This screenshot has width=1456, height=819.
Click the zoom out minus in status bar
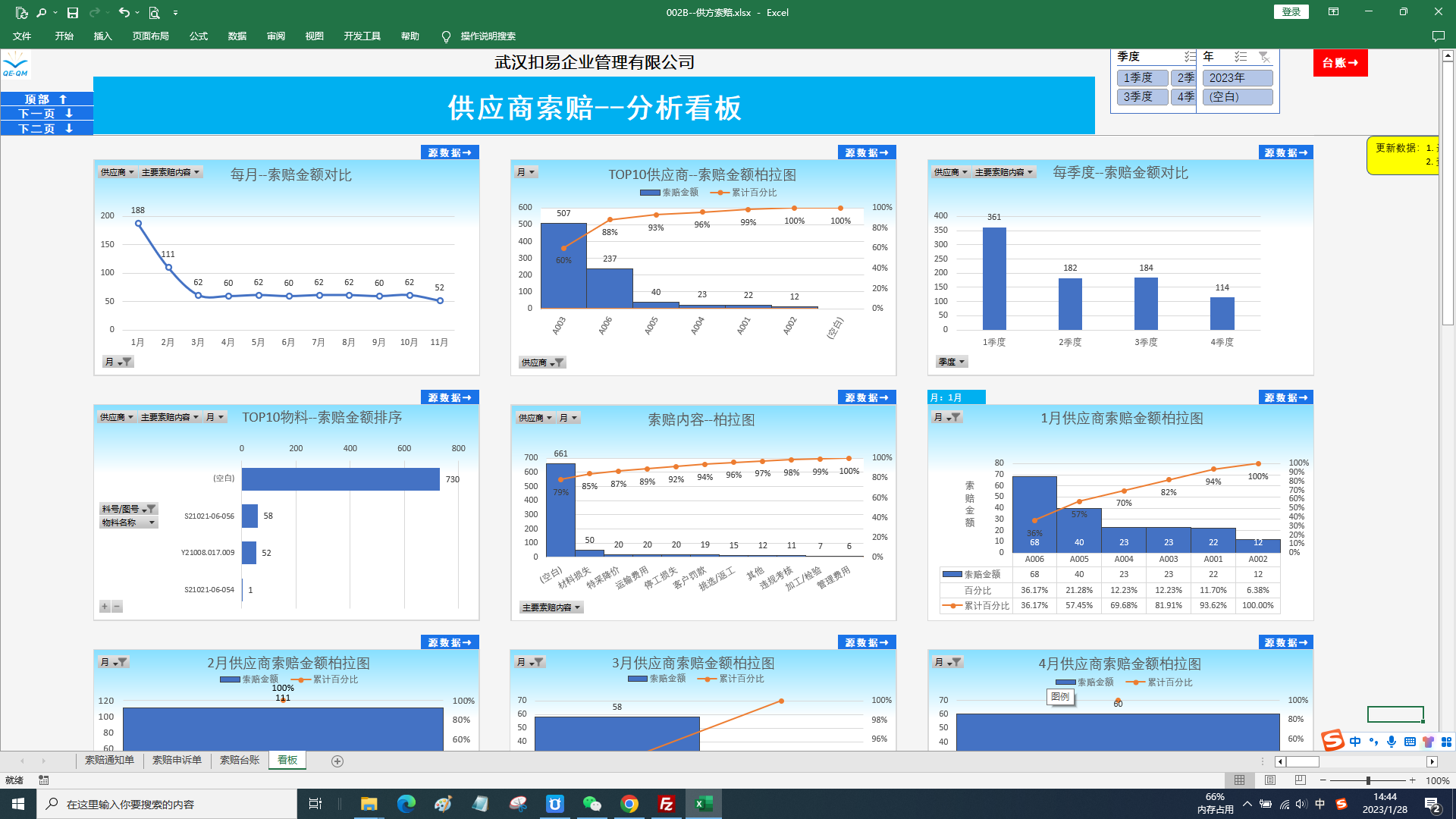[1323, 780]
